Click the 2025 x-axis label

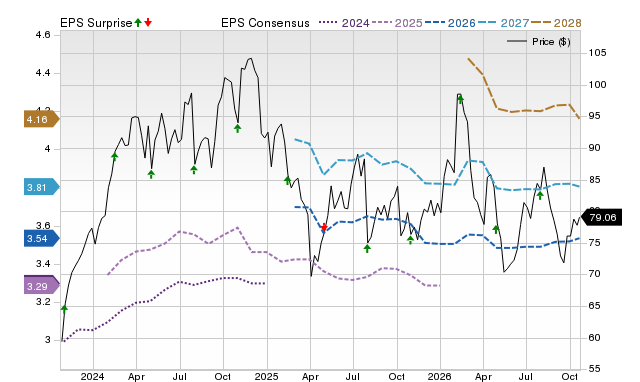coord(267,376)
